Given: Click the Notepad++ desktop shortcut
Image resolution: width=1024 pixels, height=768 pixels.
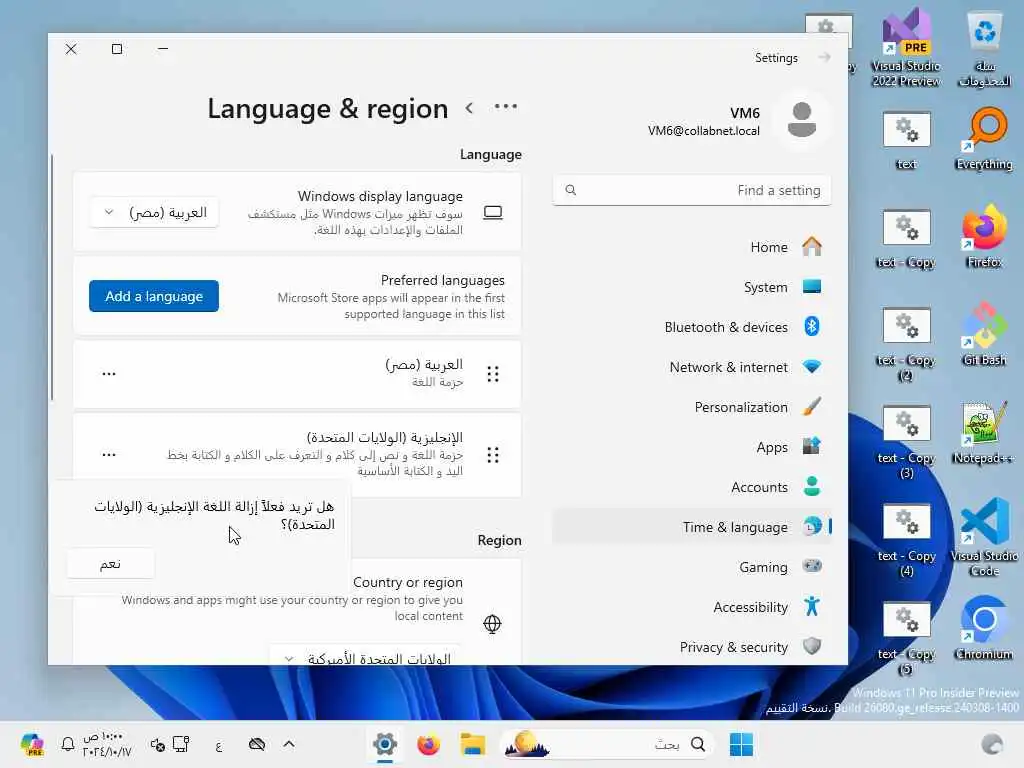Looking at the screenshot, I should [984, 432].
